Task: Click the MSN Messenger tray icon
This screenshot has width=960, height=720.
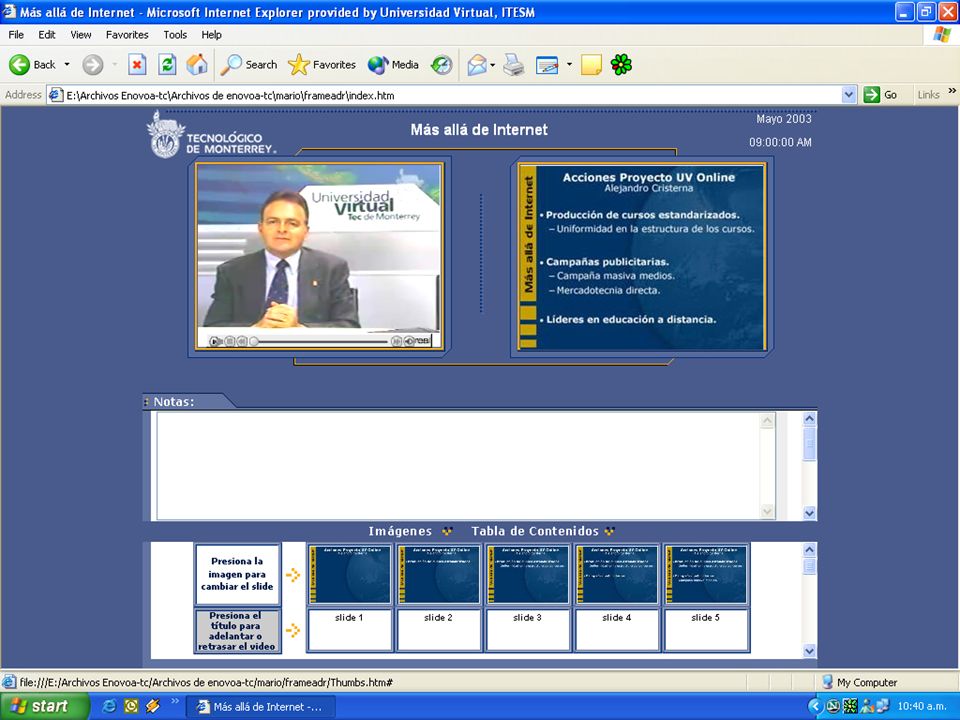Action: click(x=867, y=707)
